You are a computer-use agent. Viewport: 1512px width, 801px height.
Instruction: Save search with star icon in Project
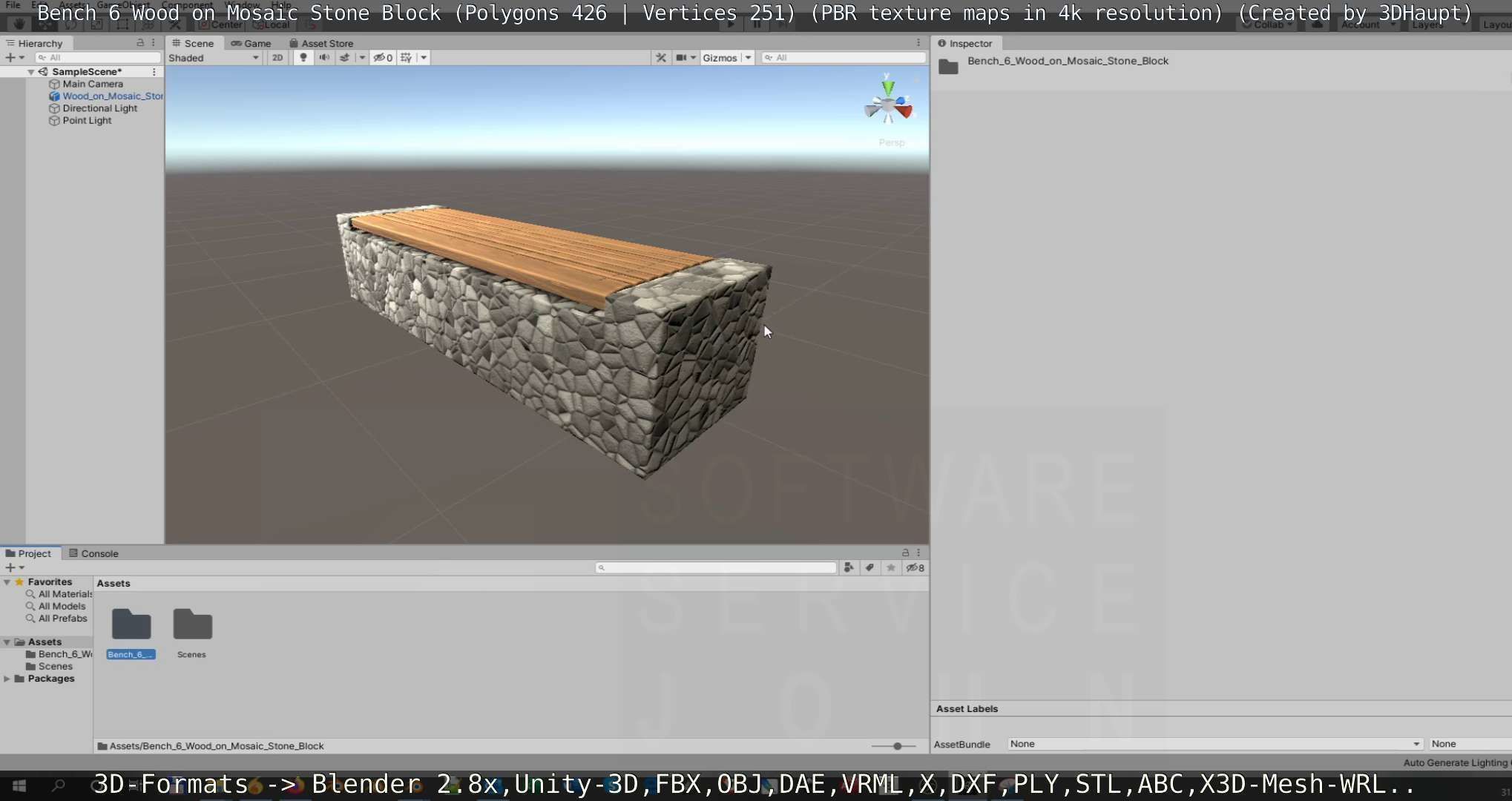click(x=890, y=567)
